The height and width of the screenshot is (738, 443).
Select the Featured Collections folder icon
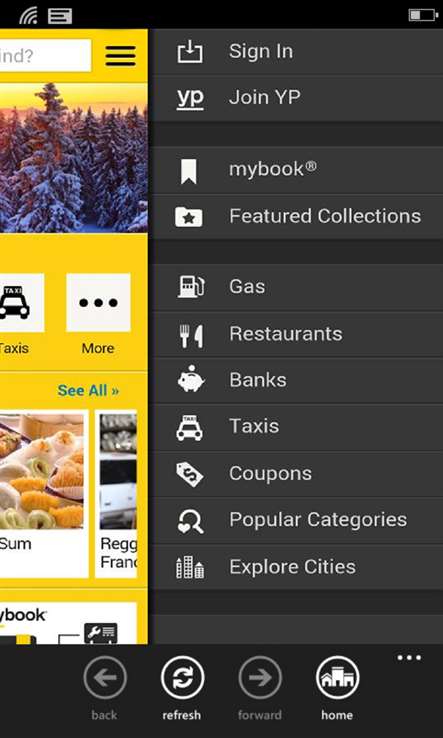[x=189, y=217]
